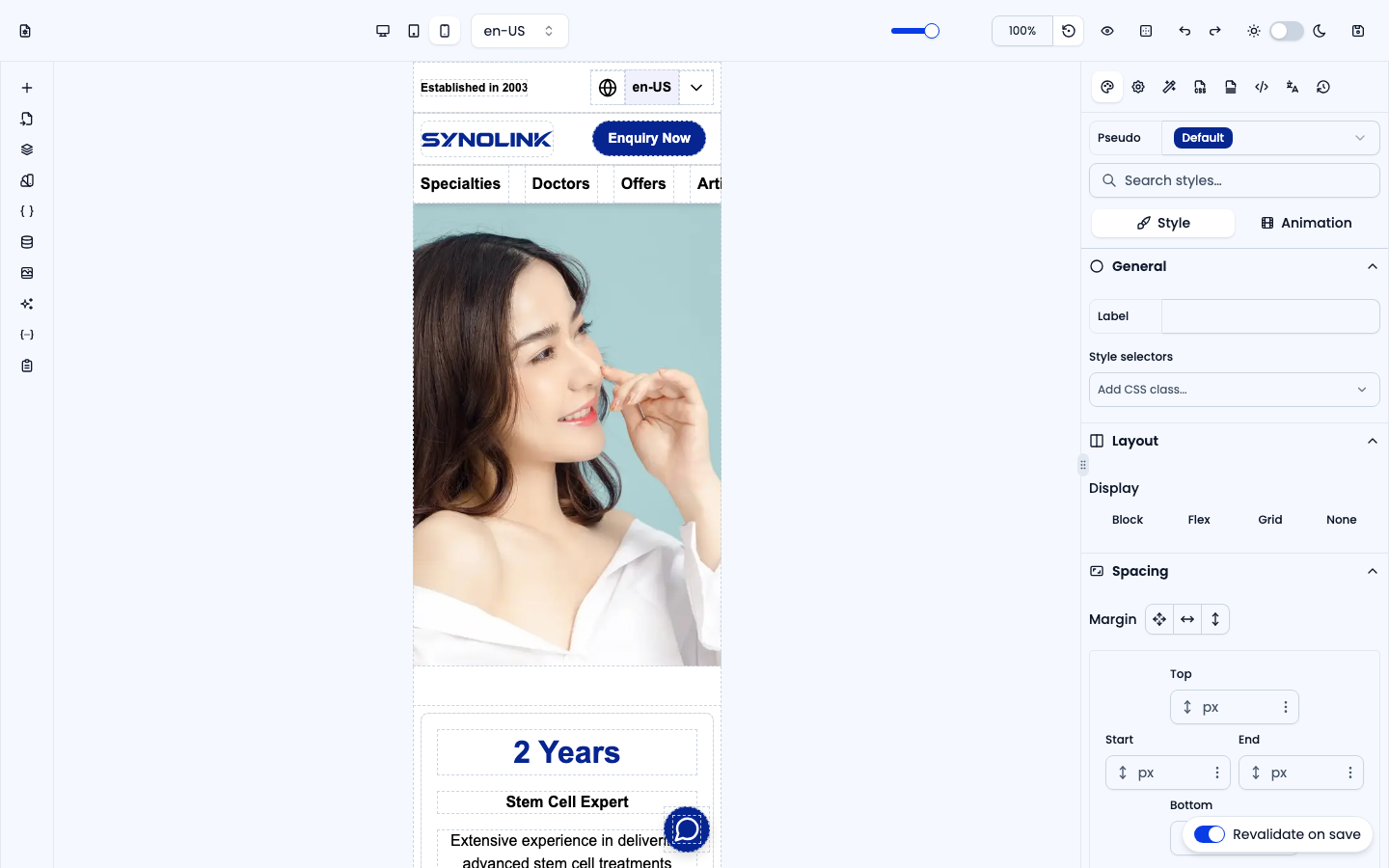
Task: Reset zoom with the circular arrow icon
Action: [1069, 31]
